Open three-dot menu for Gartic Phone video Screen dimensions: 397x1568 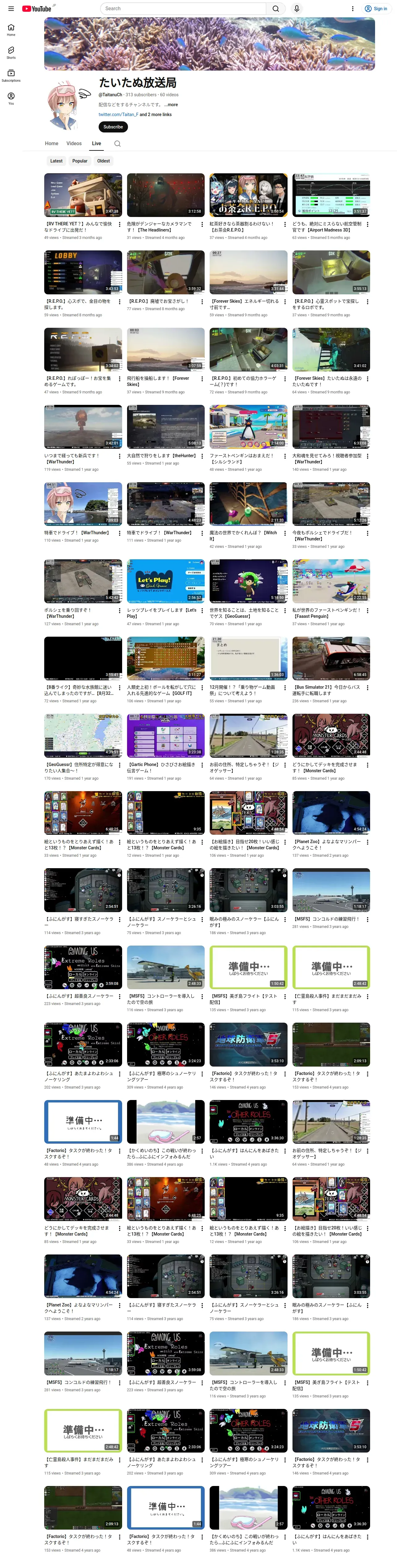click(x=202, y=766)
